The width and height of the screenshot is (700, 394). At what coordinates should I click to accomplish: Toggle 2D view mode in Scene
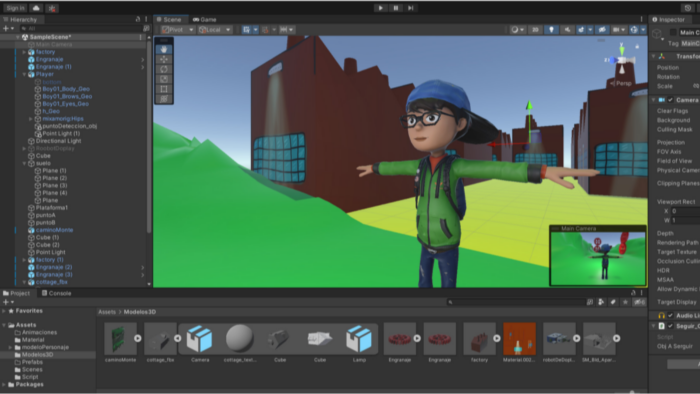535,30
